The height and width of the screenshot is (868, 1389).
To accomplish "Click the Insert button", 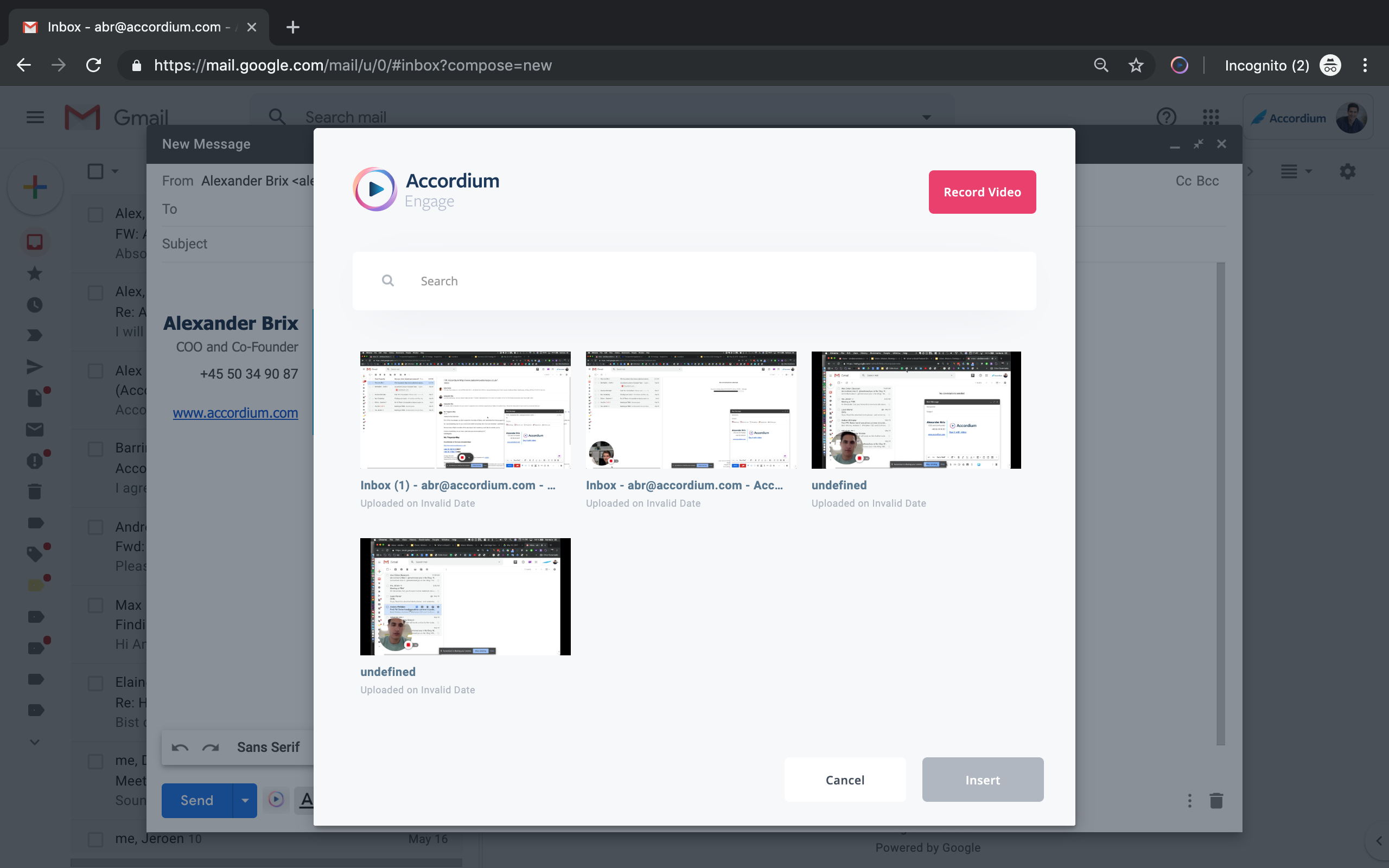I will click(x=983, y=780).
